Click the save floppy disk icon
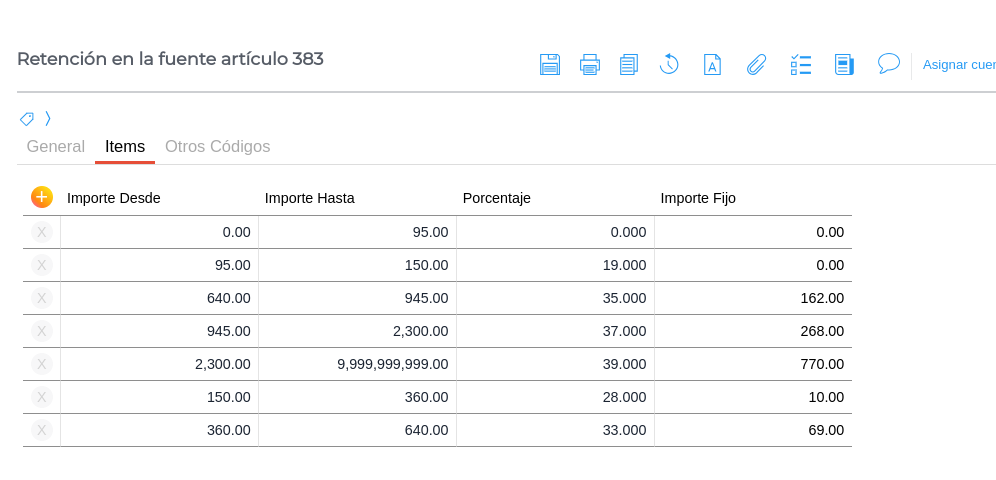Image resolution: width=996 pixels, height=480 pixels. 549,65
